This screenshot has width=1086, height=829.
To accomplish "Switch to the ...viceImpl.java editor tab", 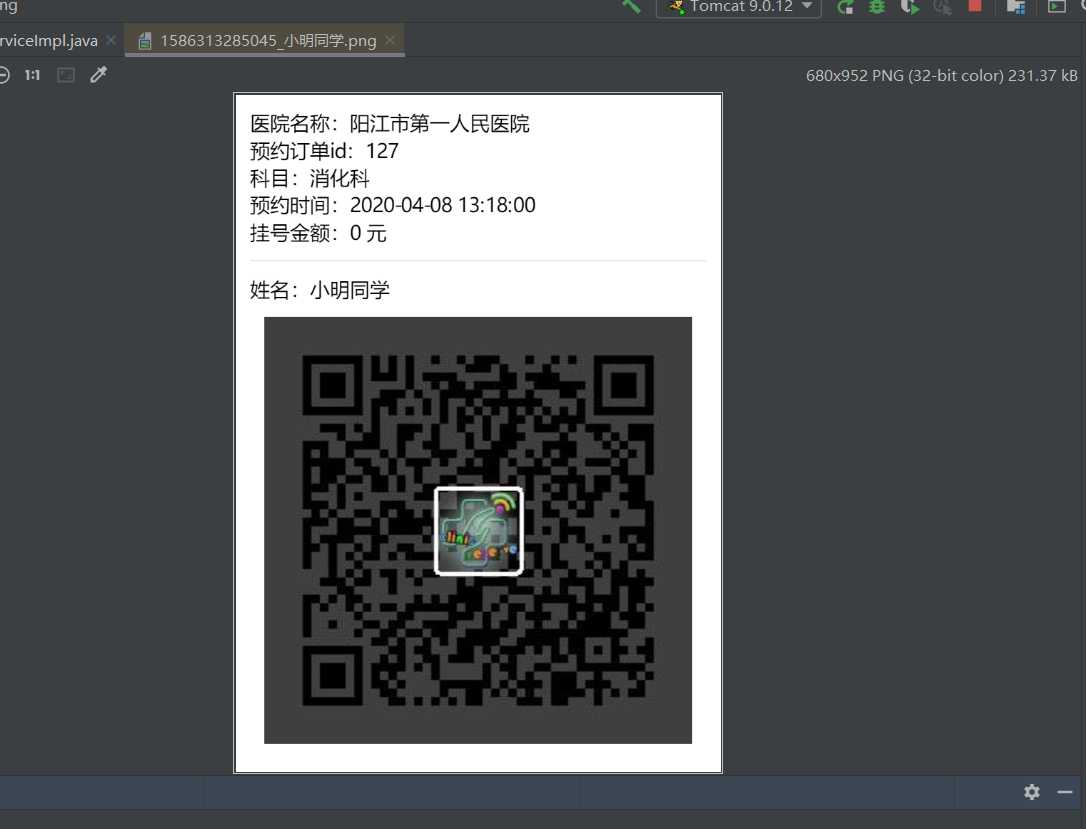I will pos(48,40).
